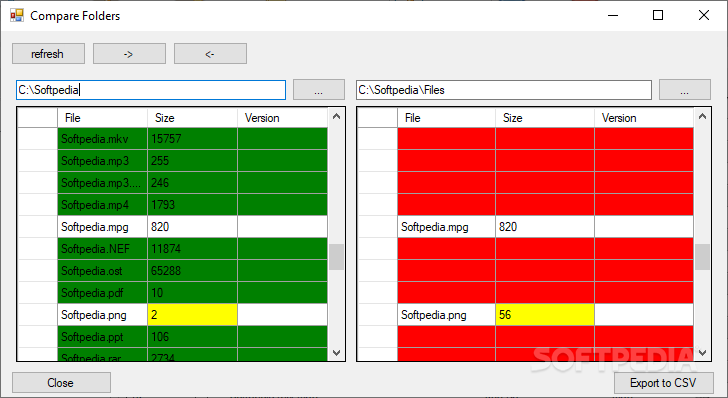Select Softpedia.ost in left panel
Viewport: 728px width, 398px height.
(103, 271)
